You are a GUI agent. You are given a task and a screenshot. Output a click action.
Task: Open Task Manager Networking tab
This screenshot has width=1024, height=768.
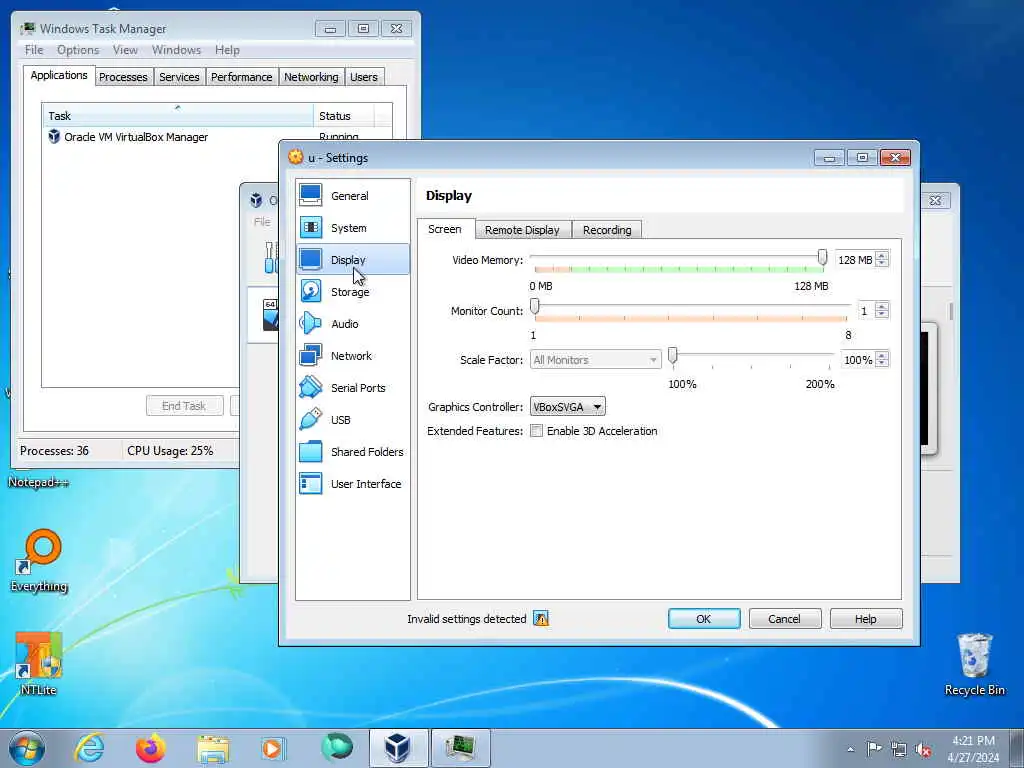click(x=311, y=77)
